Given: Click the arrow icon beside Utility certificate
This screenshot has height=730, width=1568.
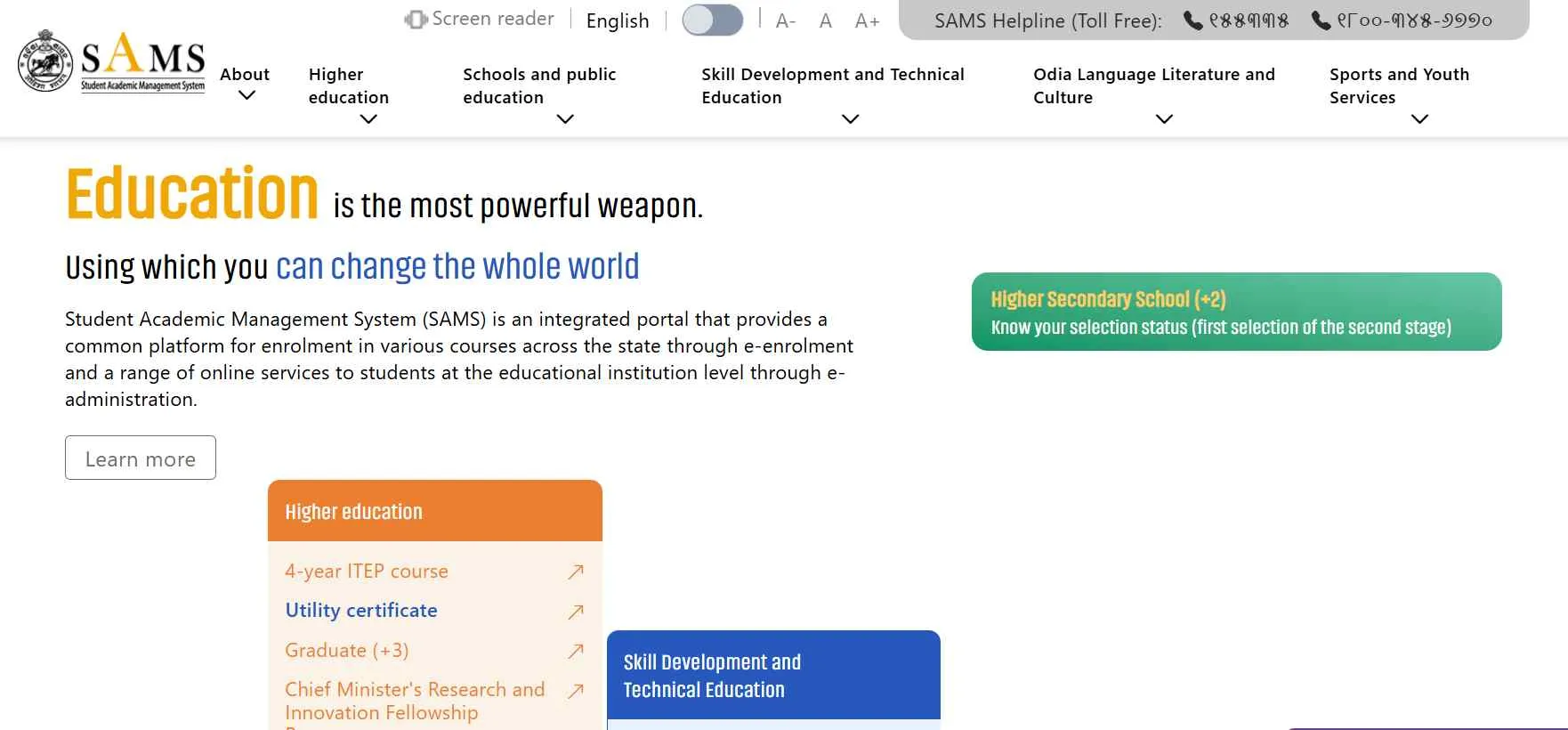Looking at the screenshot, I should click(576, 612).
